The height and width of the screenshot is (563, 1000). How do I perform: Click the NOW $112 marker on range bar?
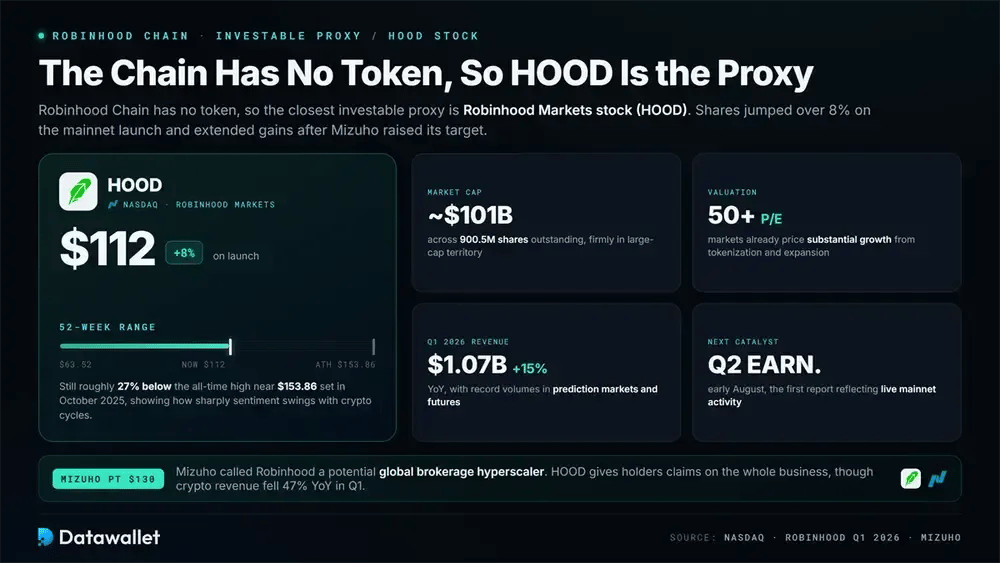click(x=230, y=347)
